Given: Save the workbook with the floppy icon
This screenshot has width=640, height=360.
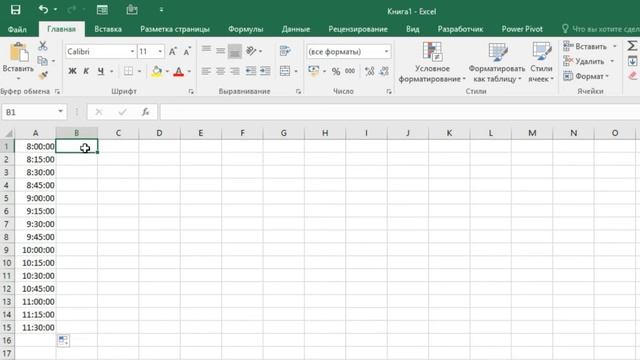Looking at the screenshot, I should click(16, 10).
